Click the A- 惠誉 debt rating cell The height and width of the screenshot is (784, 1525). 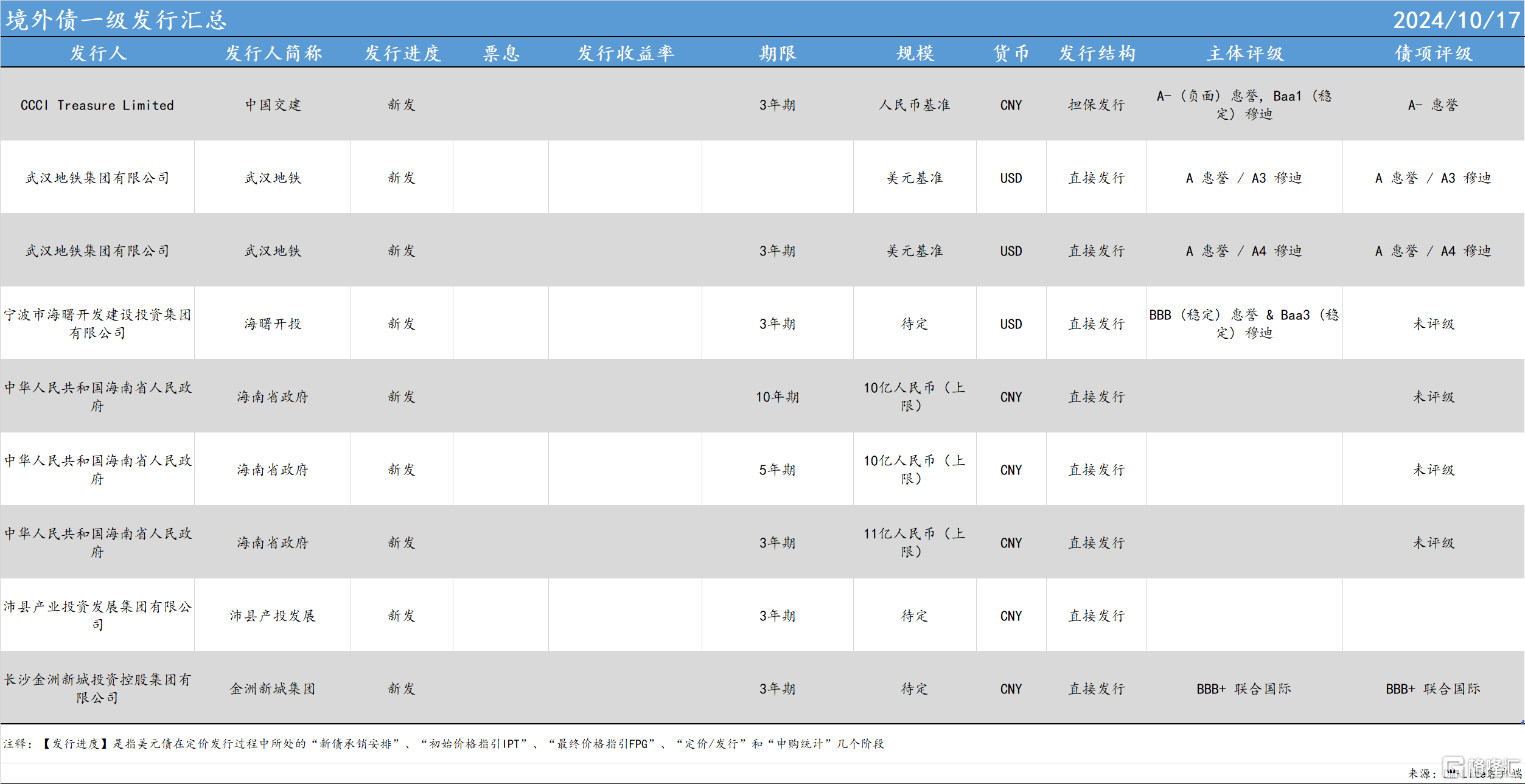click(1433, 105)
